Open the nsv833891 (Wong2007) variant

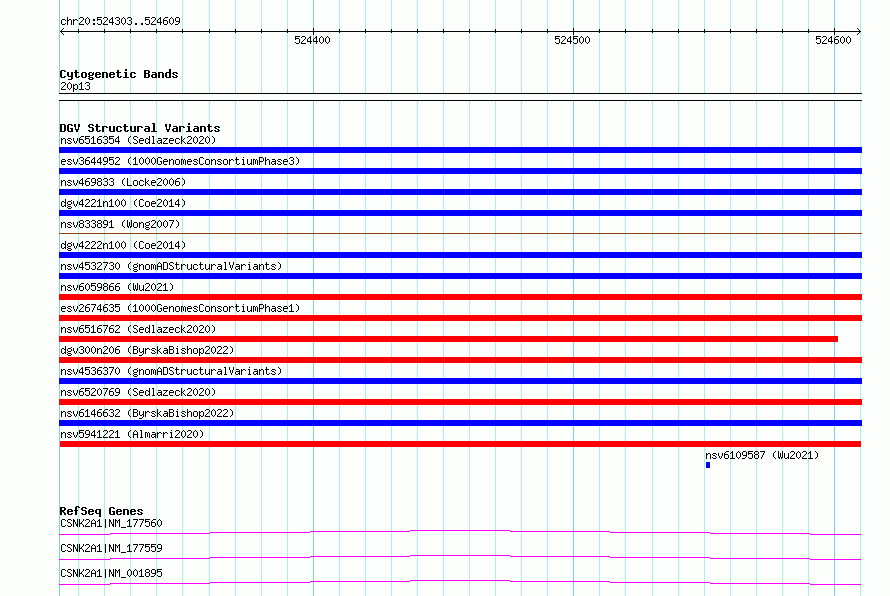coord(120,224)
